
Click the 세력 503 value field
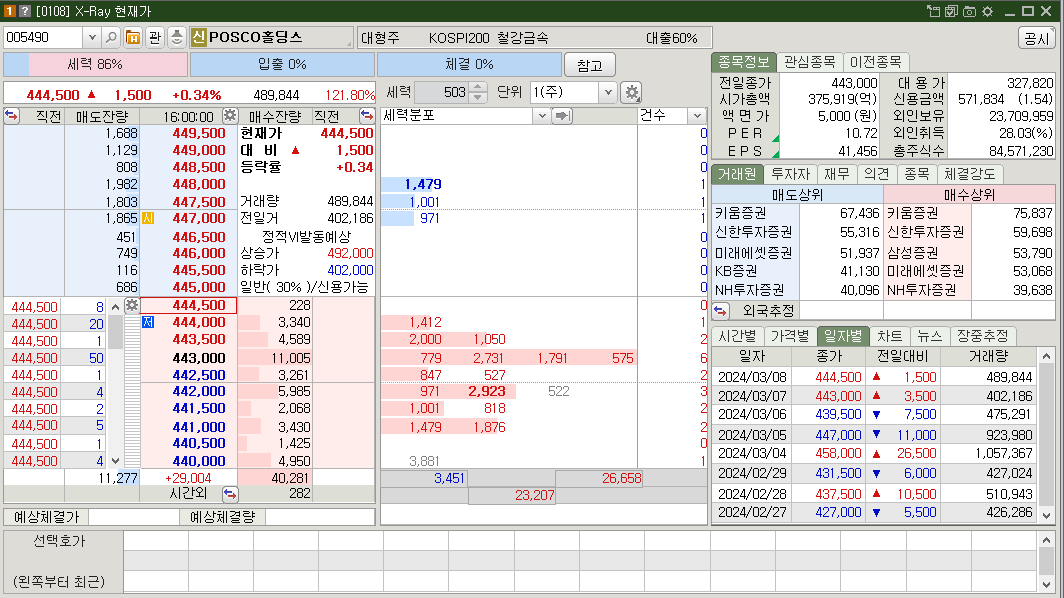(442, 92)
